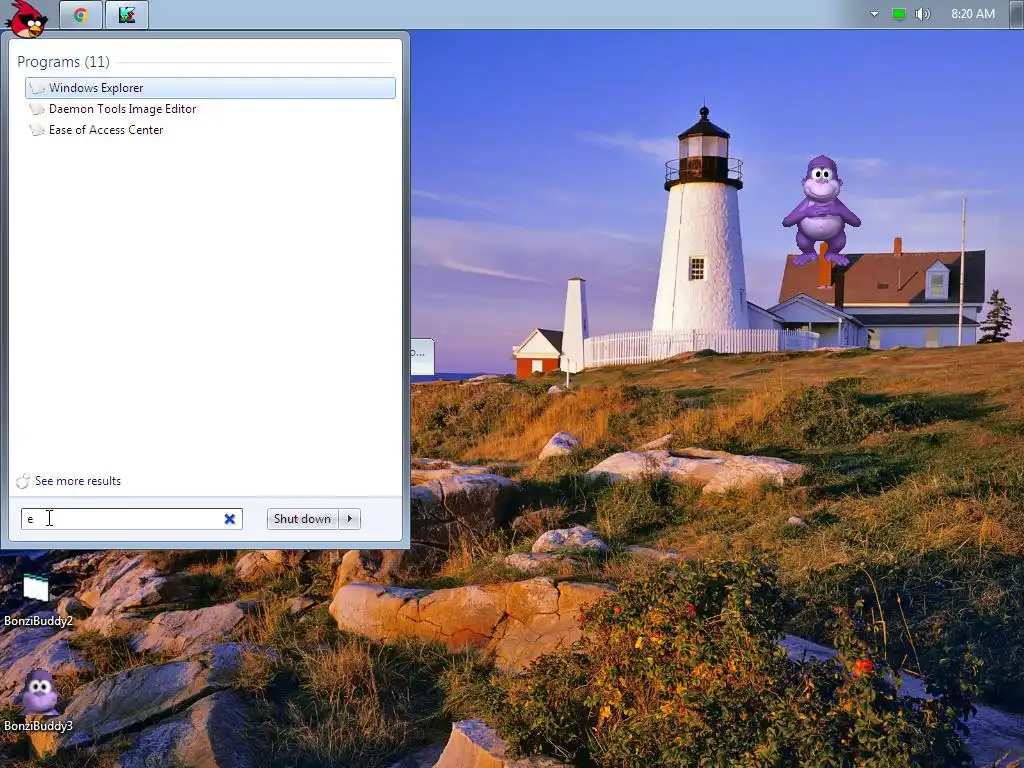Viewport: 1024px width, 768px height.
Task: Click the See more results magnifier icon
Action: (x=23, y=481)
